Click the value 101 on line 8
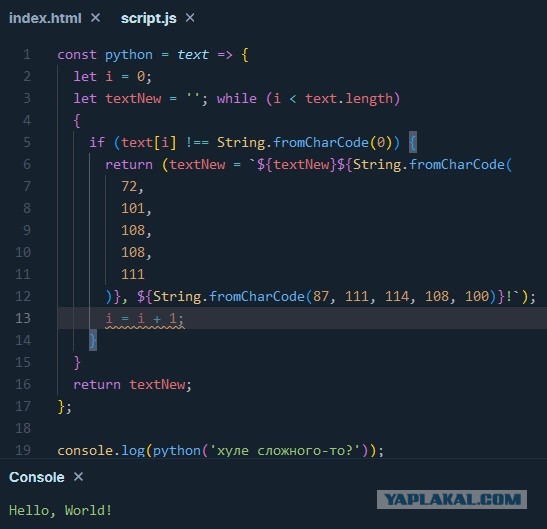The height and width of the screenshot is (529, 547). coord(133,209)
